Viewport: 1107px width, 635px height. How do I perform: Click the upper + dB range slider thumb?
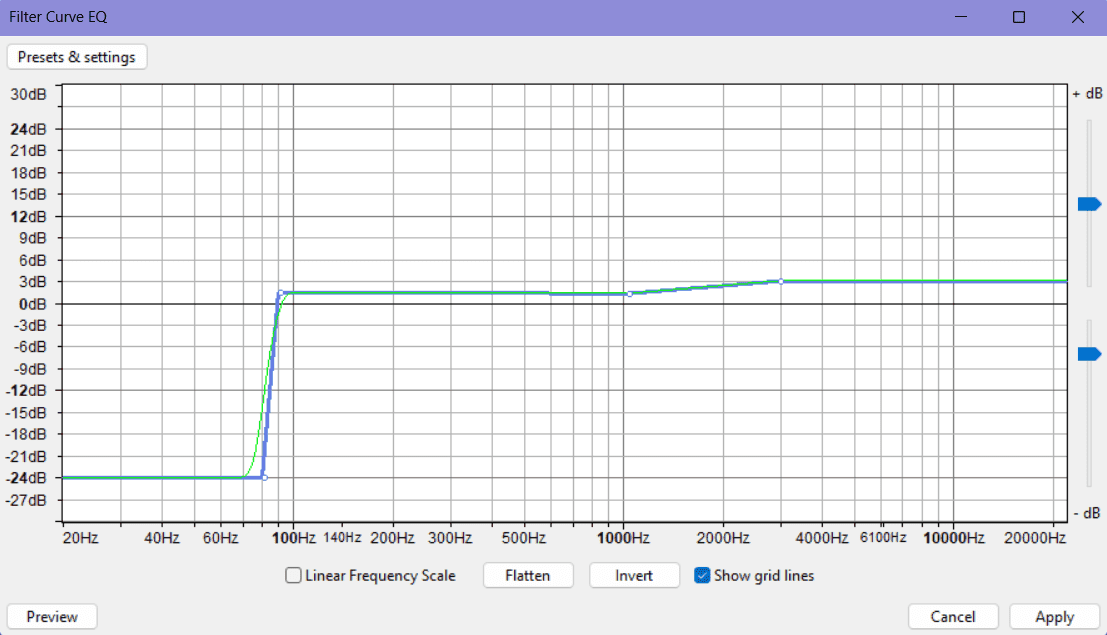[x=1089, y=204]
